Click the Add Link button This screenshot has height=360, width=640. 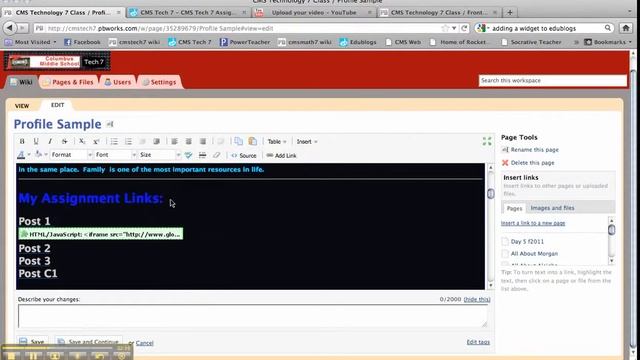pyautogui.click(x=281, y=156)
